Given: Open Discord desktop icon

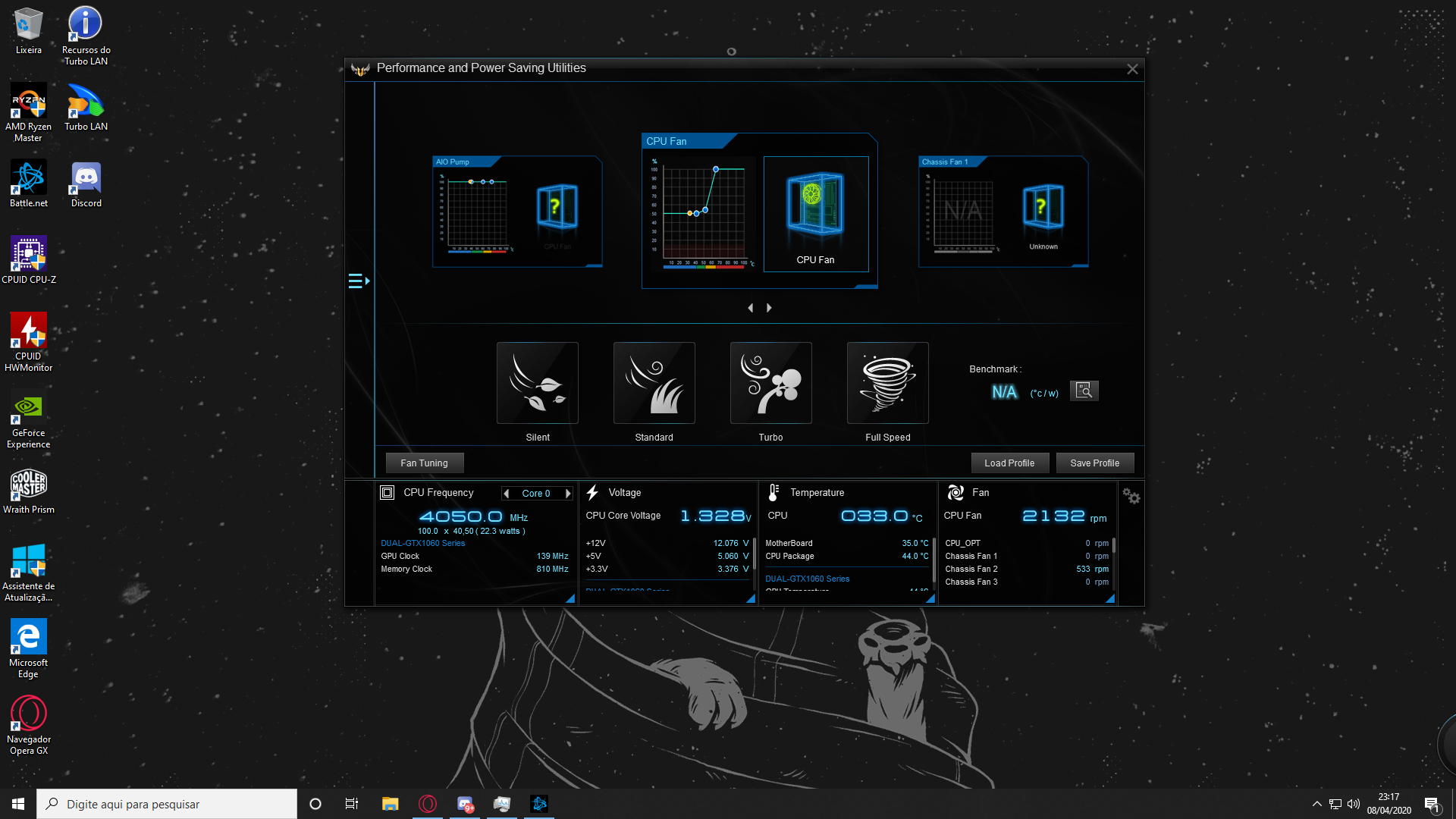Looking at the screenshot, I should click(86, 184).
